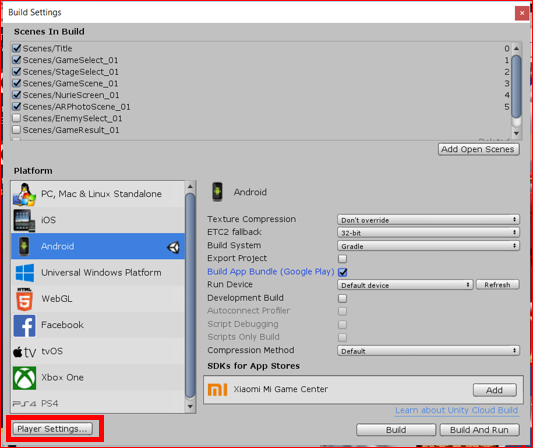The image size is (533, 448).
Task: Click the Unity logo on the Android row
Action: click(173, 247)
